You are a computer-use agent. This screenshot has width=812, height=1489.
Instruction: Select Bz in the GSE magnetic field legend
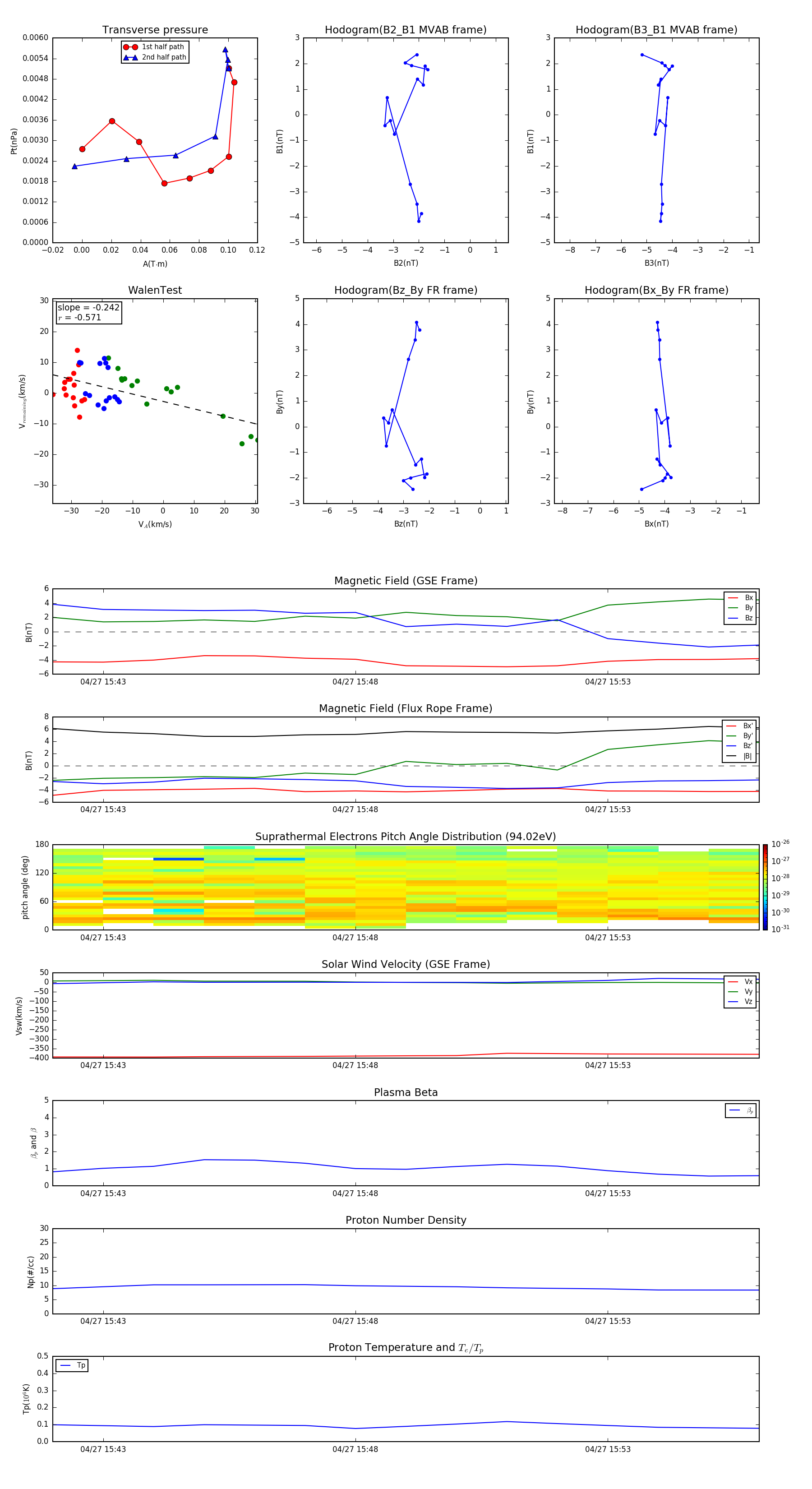pyautogui.click(x=740, y=618)
